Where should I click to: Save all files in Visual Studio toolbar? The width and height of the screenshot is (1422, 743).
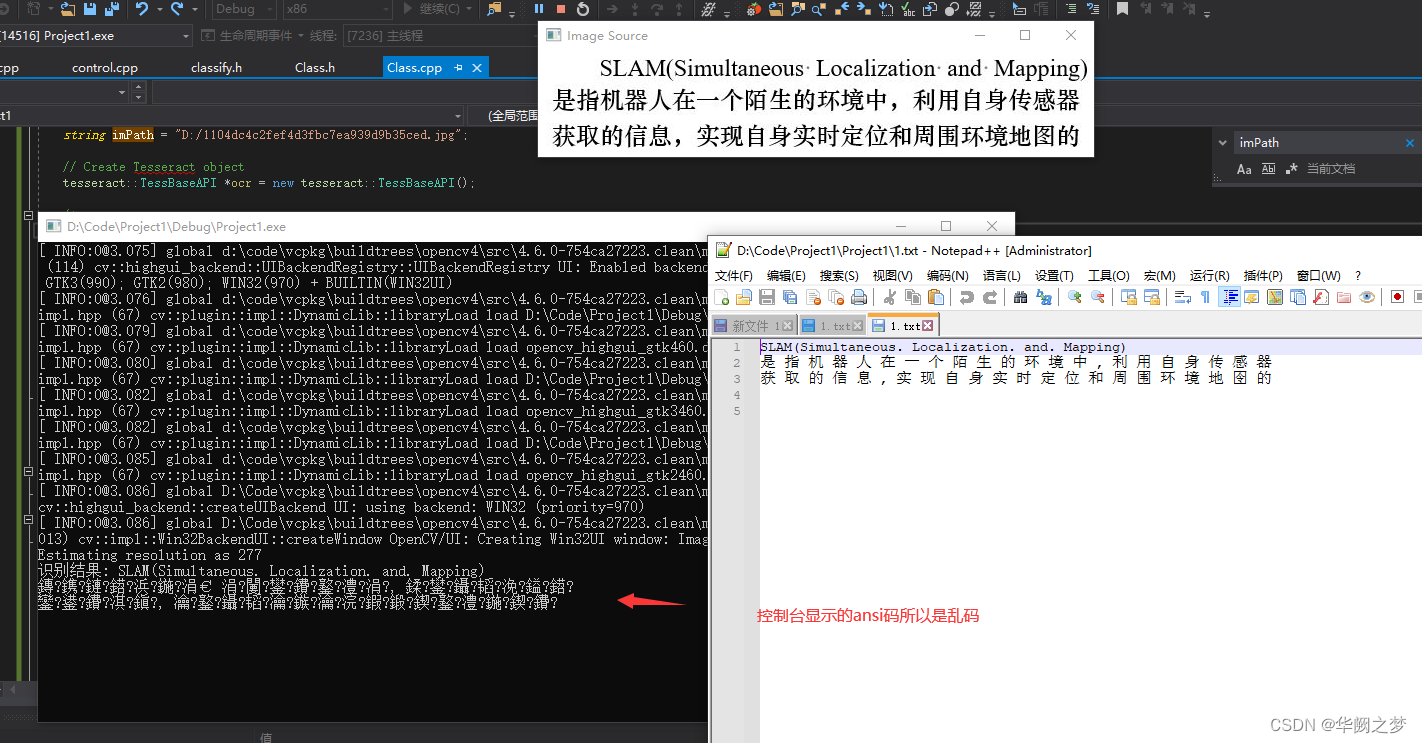(112, 9)
